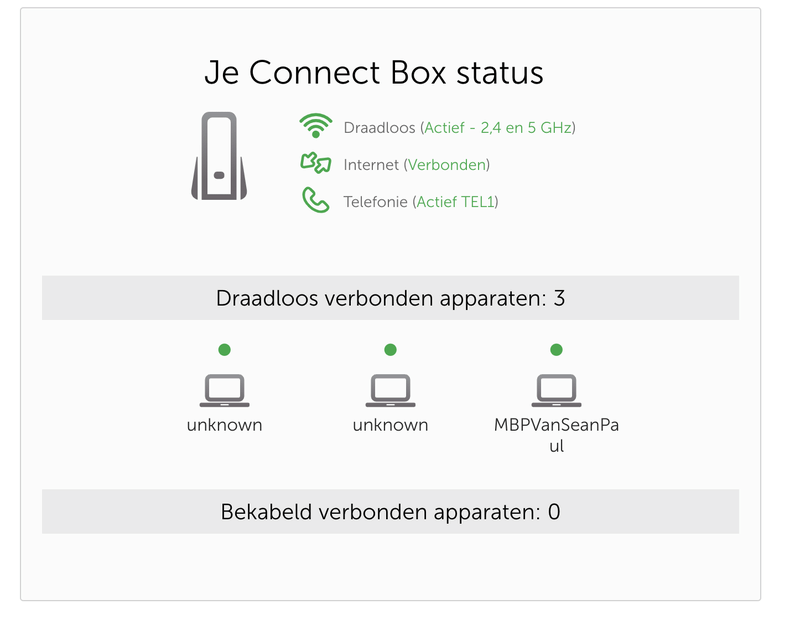
Task: Click the Internet connection arrows icon
Action: point(315,164)
